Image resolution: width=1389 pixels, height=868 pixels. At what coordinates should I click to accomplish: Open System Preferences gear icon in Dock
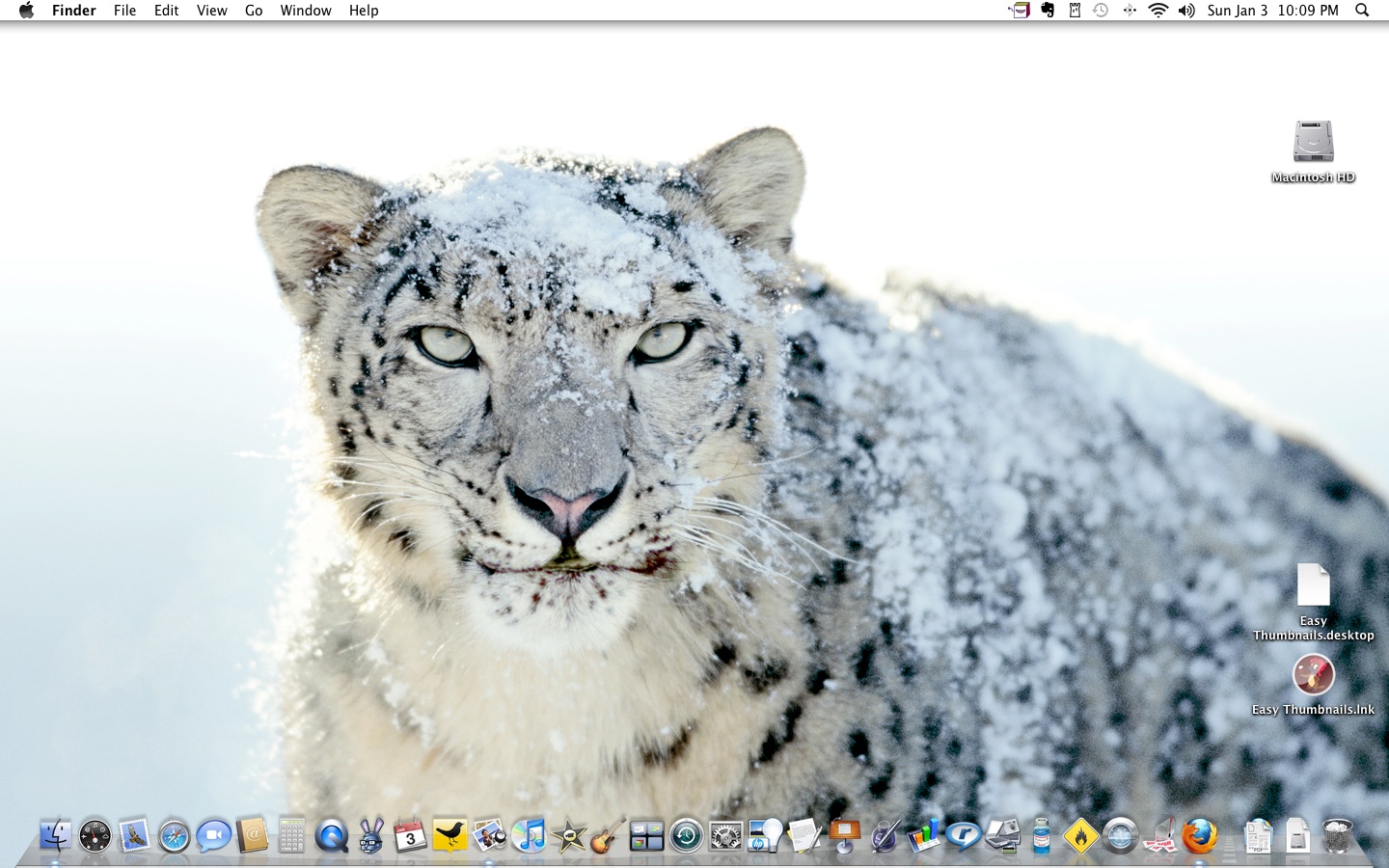point(725,835)
